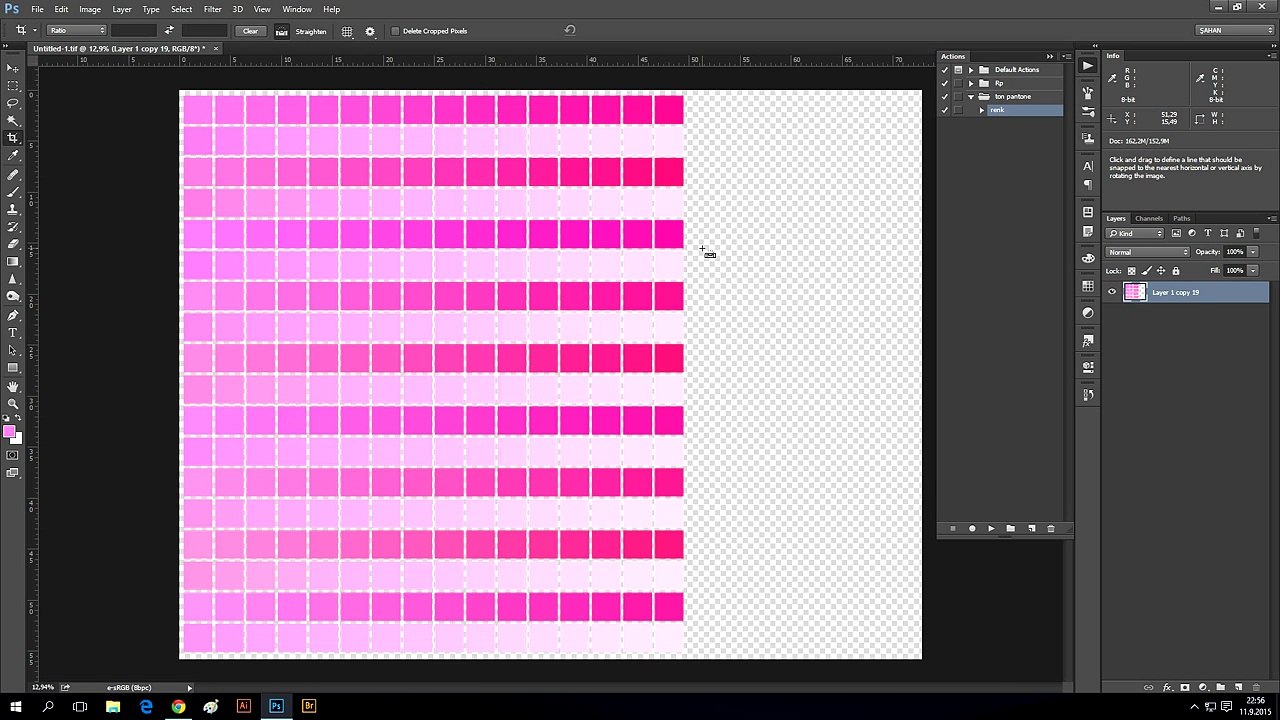Select the Move tool

click(13, 68)
